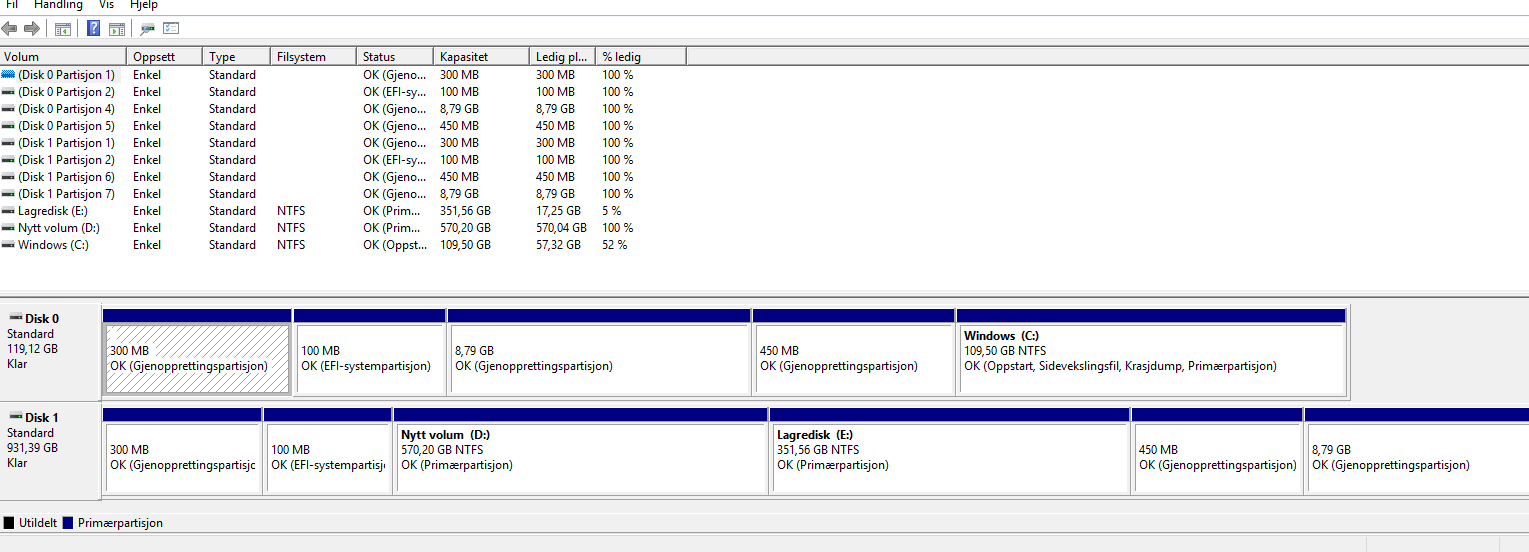Select the drive icon beside Windows (C:)
Viewport: 1529px width, 552px height.
[x=8, y=245]
